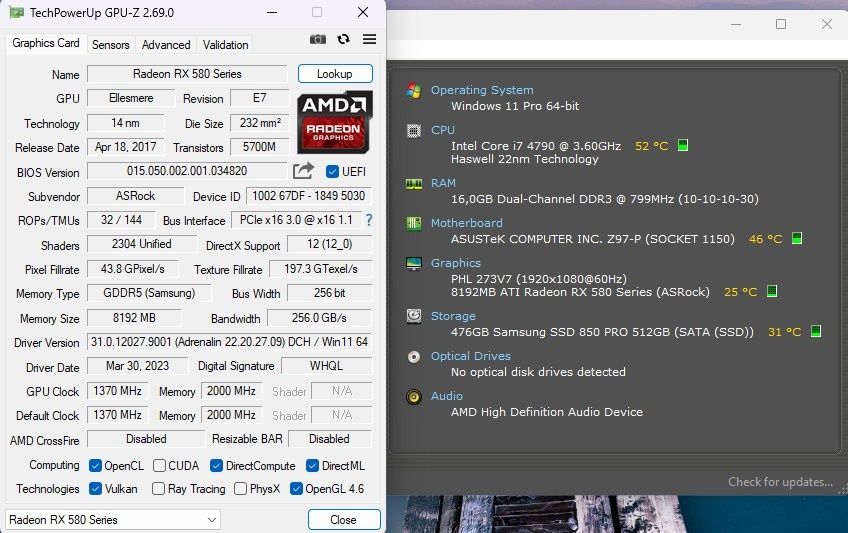Click the Graphics monitor icon in Speccy

point(414,263)
